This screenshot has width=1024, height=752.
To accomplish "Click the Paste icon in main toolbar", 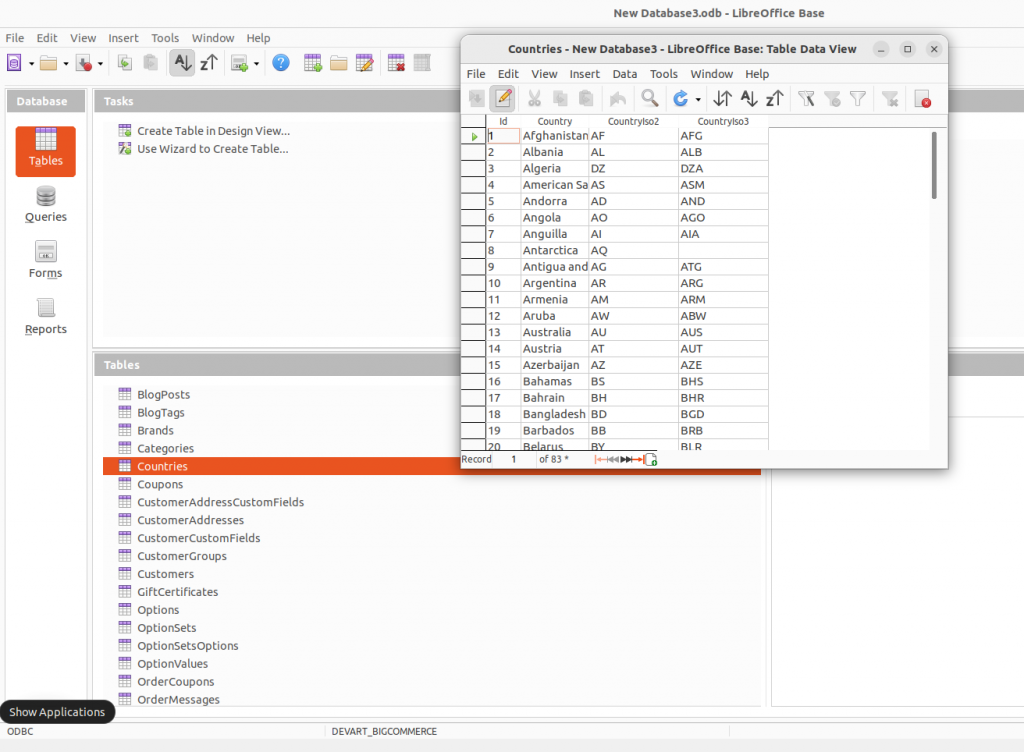I will tap(151, 63).
